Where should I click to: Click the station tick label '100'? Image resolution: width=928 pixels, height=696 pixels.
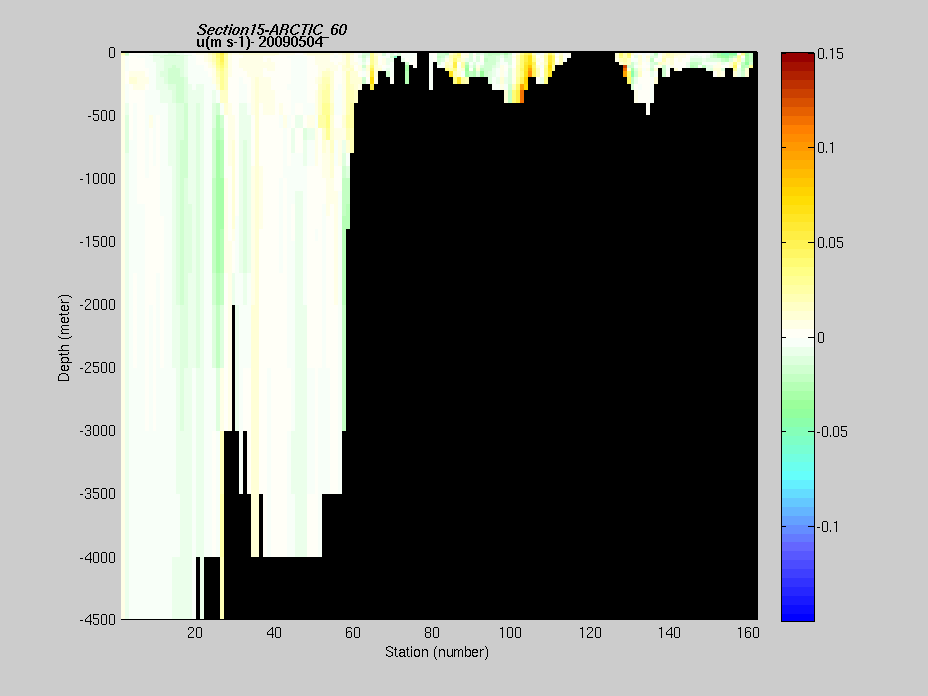pos(510,633)
